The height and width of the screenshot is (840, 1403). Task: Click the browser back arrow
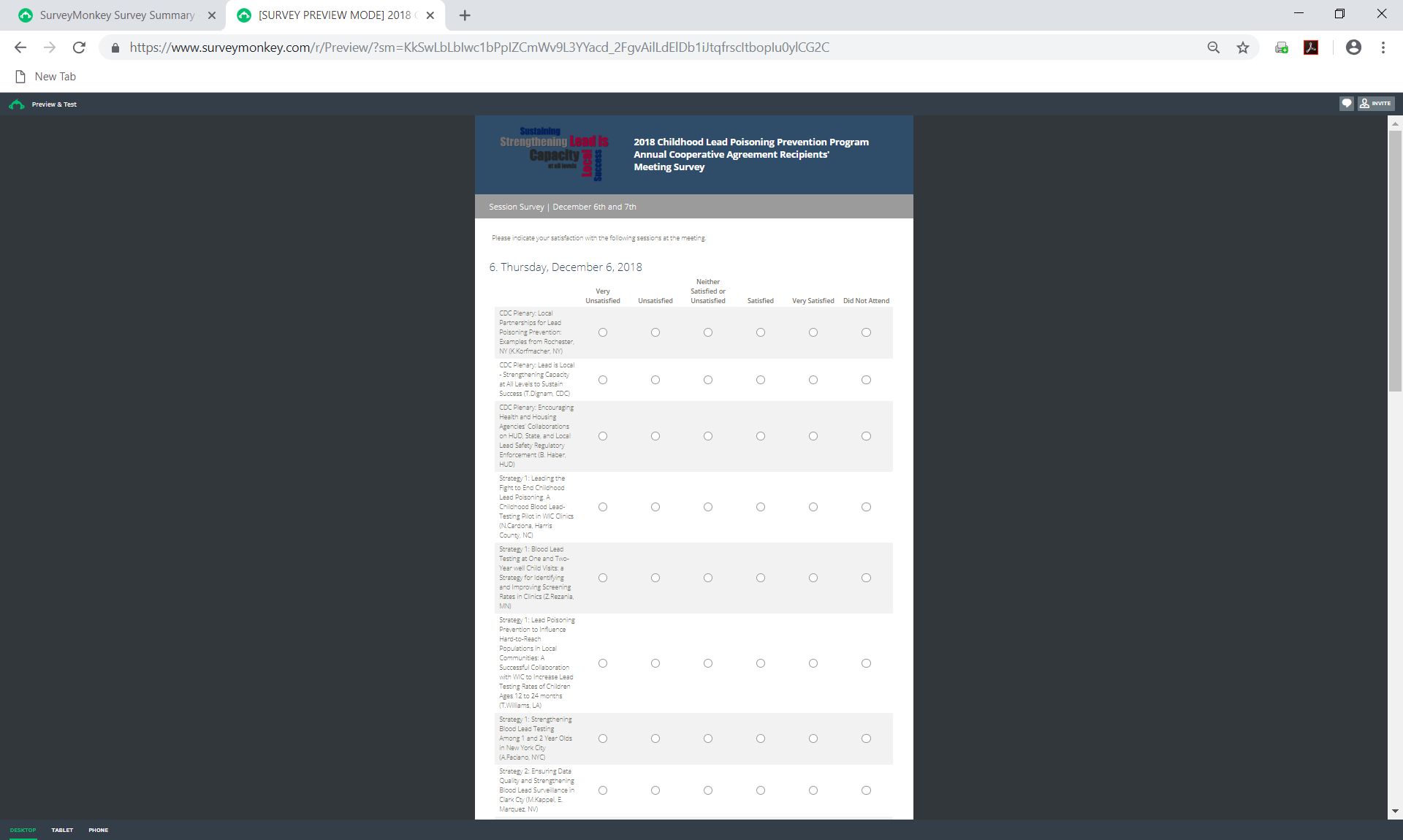point(20,47)
